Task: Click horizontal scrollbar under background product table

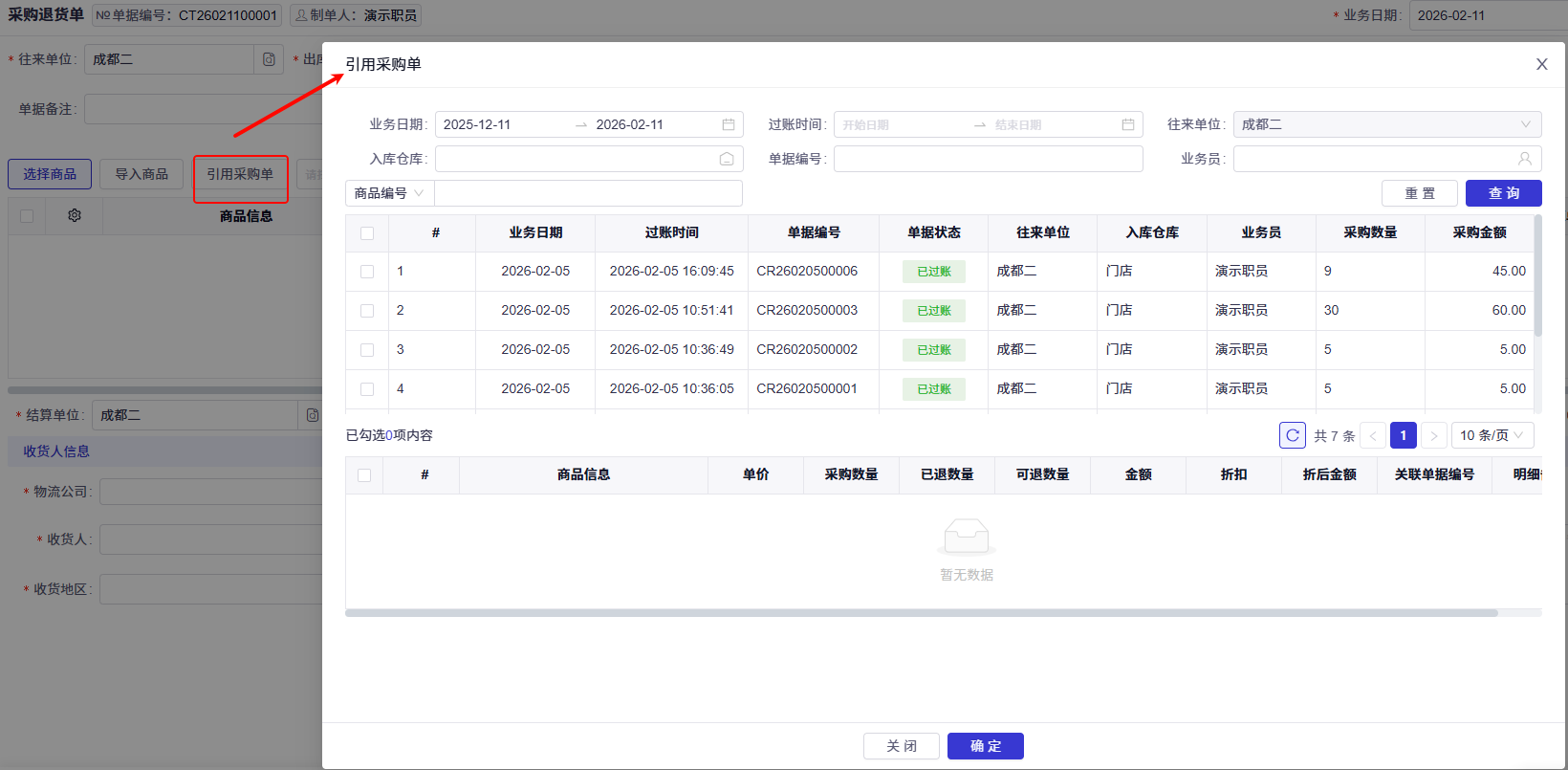Action: click(164, 390)
